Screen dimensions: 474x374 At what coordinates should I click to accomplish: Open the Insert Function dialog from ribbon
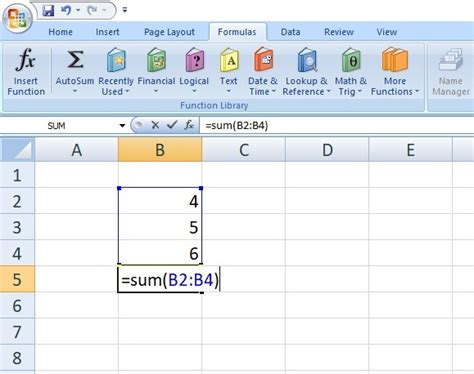(26, 72)
